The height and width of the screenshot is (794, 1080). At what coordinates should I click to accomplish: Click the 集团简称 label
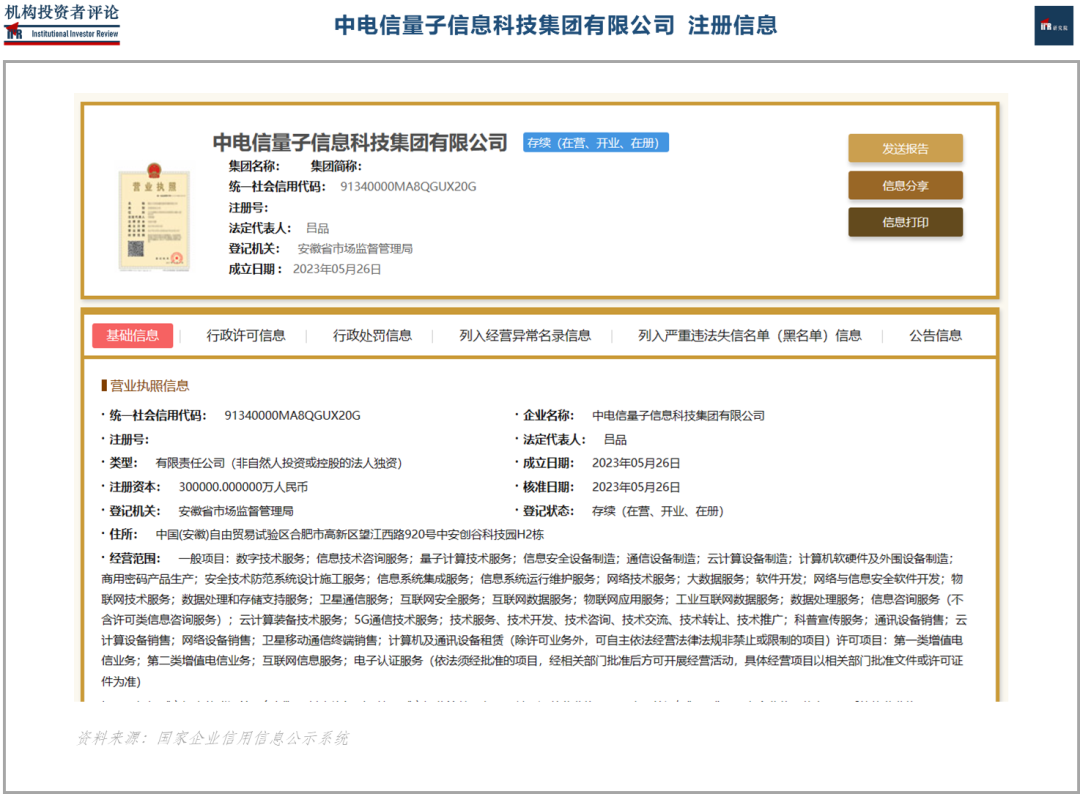[335, 166]
